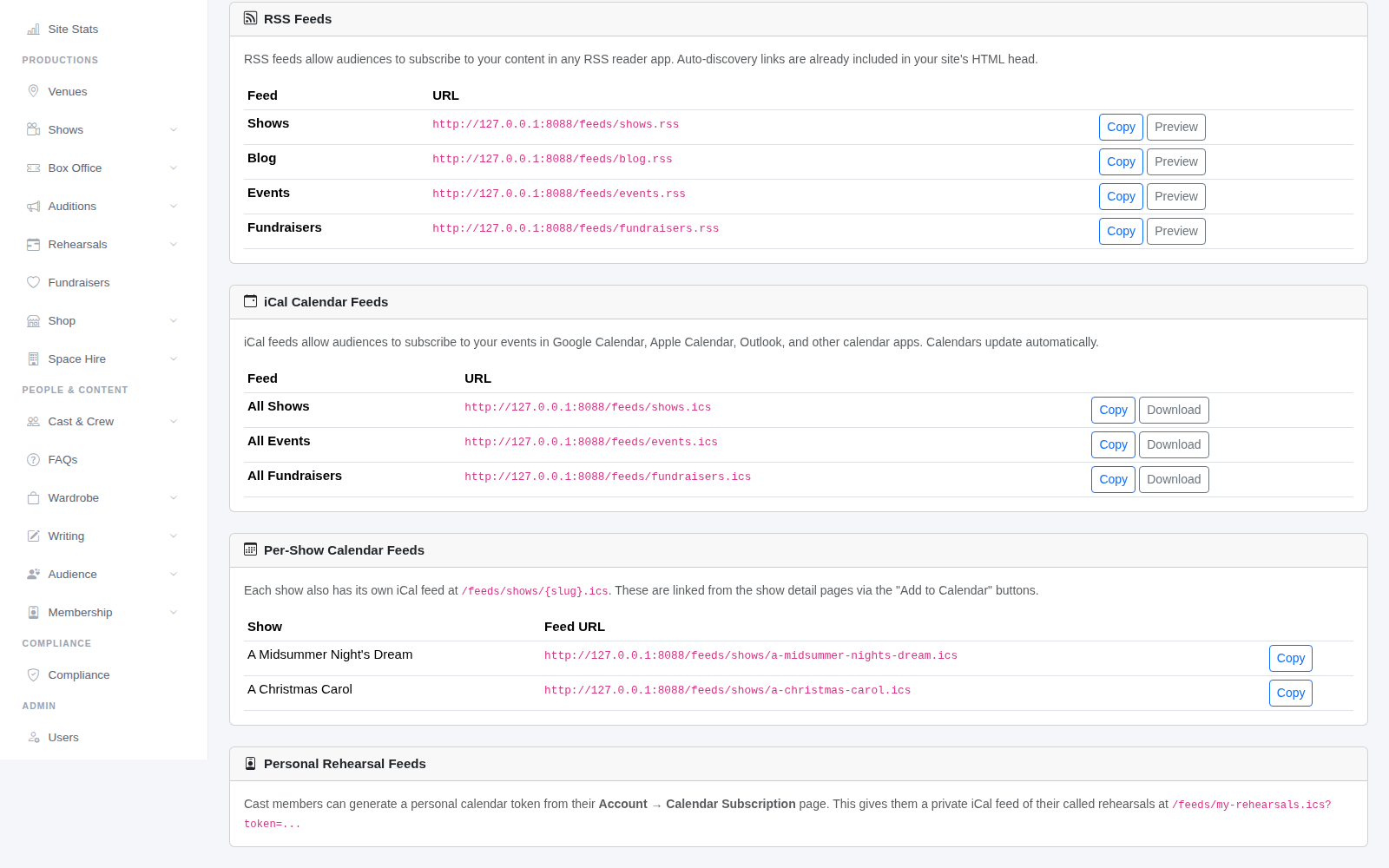Click the Membership badge icon
1389x868 pixels.
(x=33, y=612)
